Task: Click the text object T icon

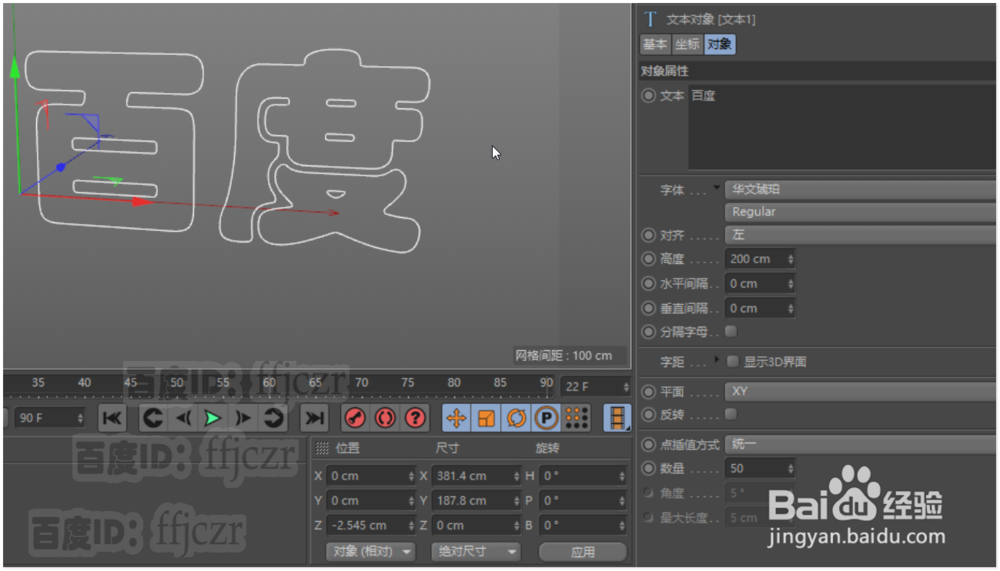Action: click(650, 20)
